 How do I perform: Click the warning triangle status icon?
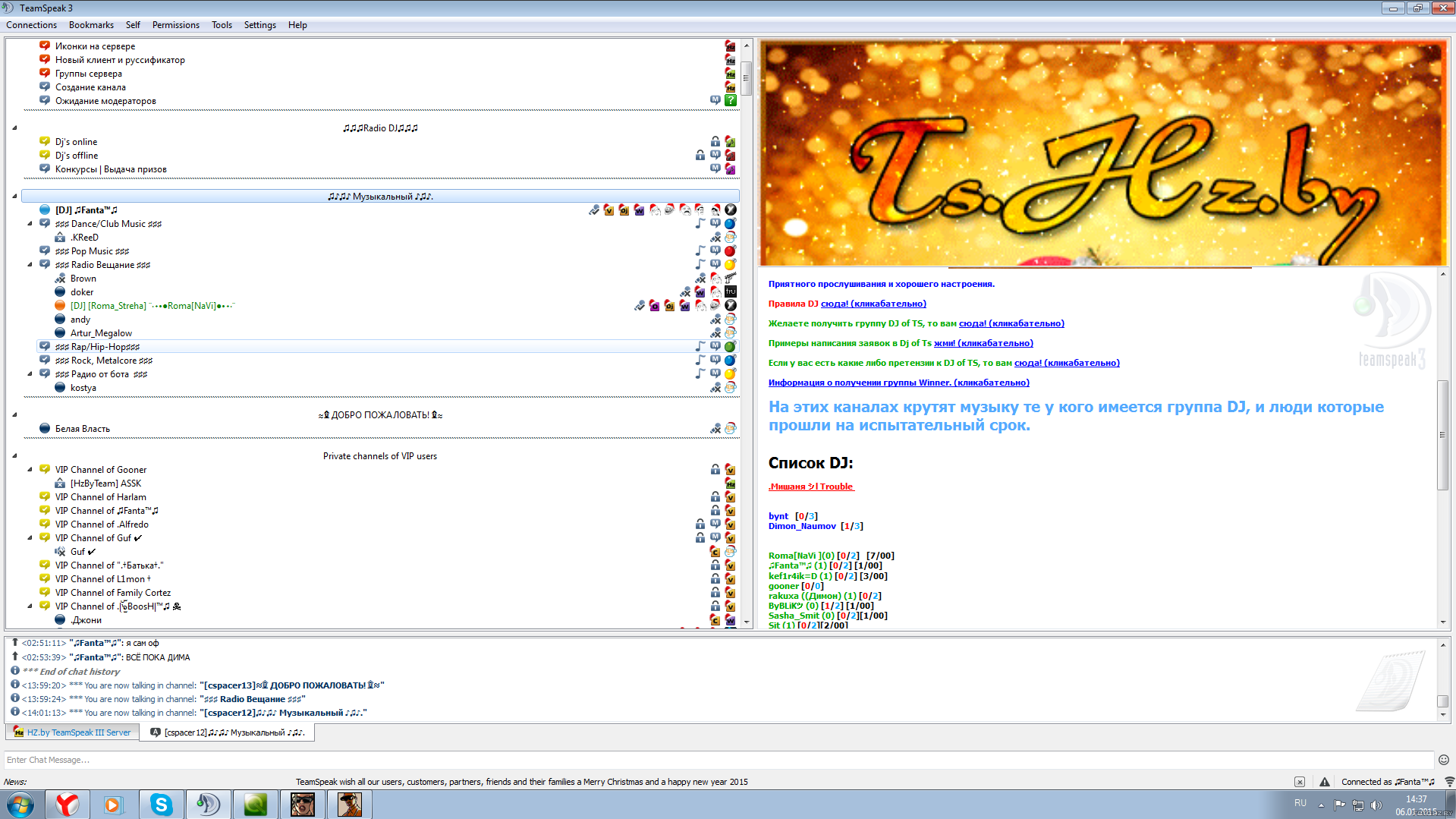point(1325,782)
